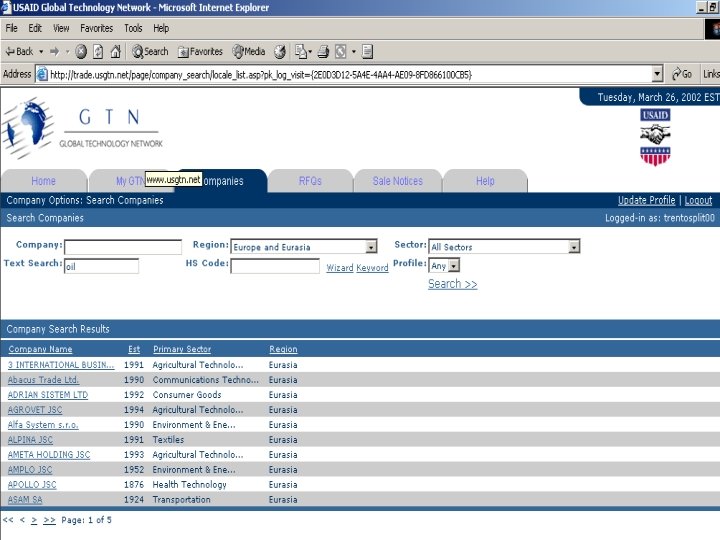Sort by Region column header
This screenshot has width=720, height=540.
(x=283, y=349)
